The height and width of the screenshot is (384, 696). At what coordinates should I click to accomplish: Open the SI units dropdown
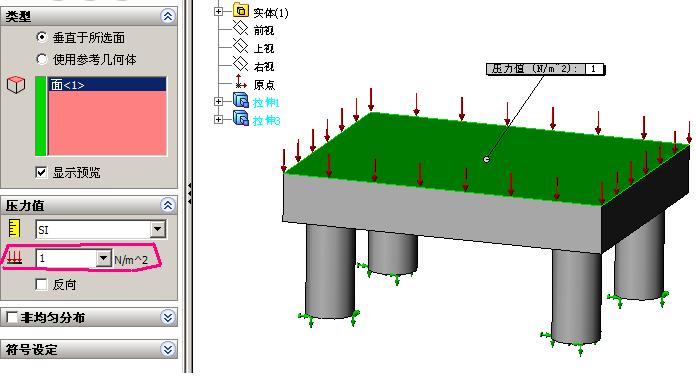tap(158, 230)
